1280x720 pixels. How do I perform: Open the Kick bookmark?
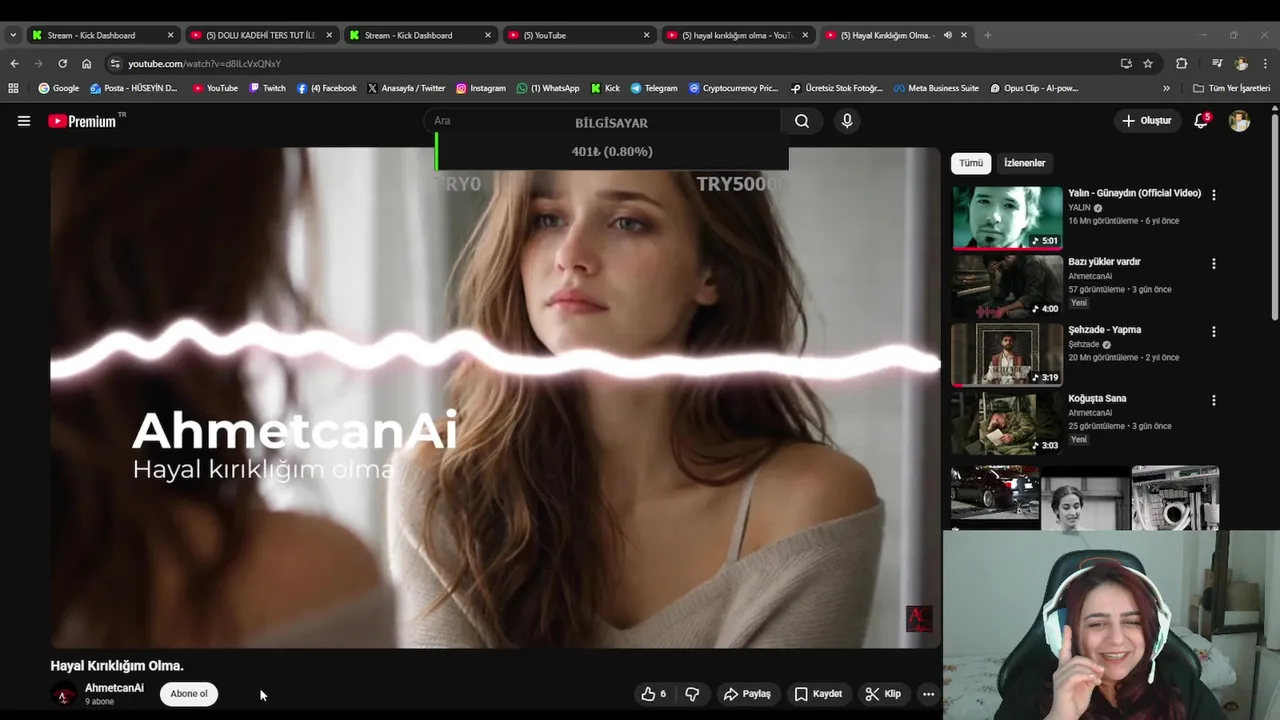coord(605,88)
